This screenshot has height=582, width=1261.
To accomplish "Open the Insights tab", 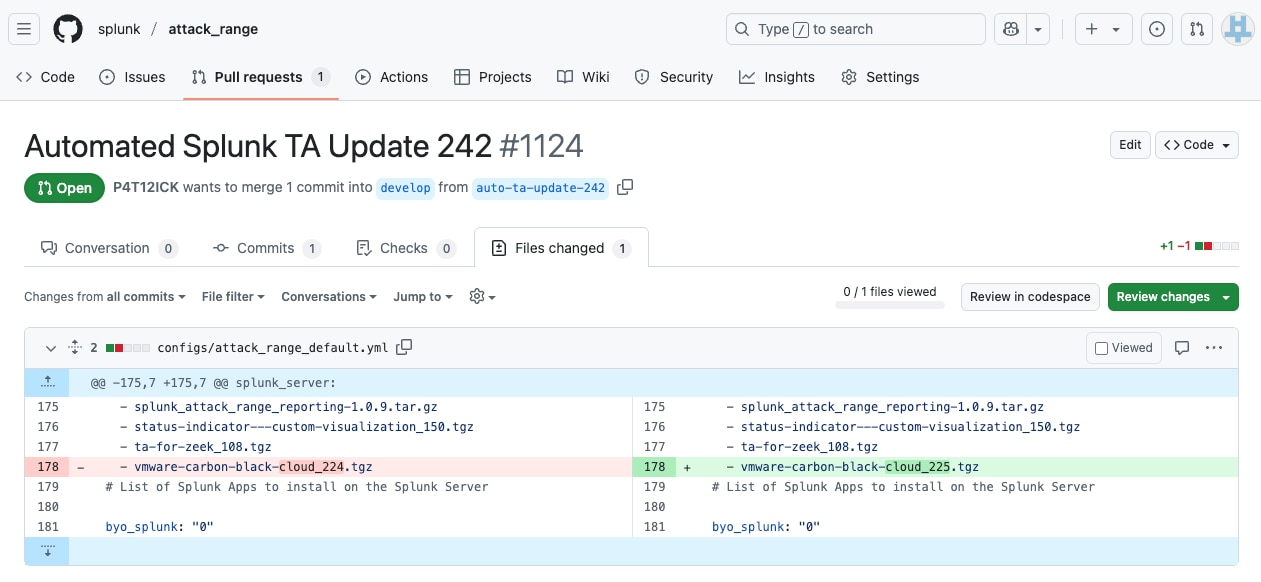I will pos(777,77).
